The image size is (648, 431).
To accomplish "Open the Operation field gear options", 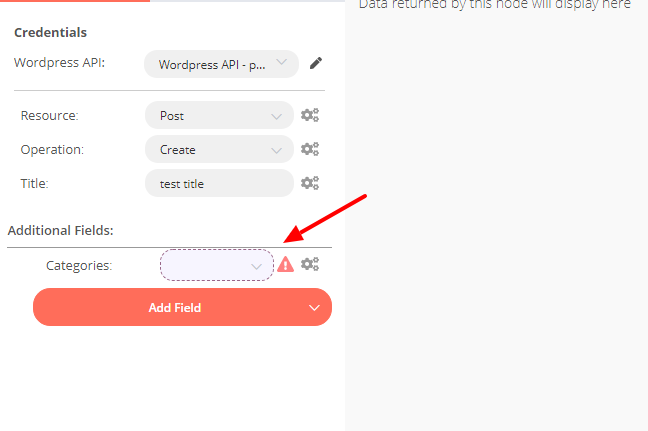I will tap(310, 149).
